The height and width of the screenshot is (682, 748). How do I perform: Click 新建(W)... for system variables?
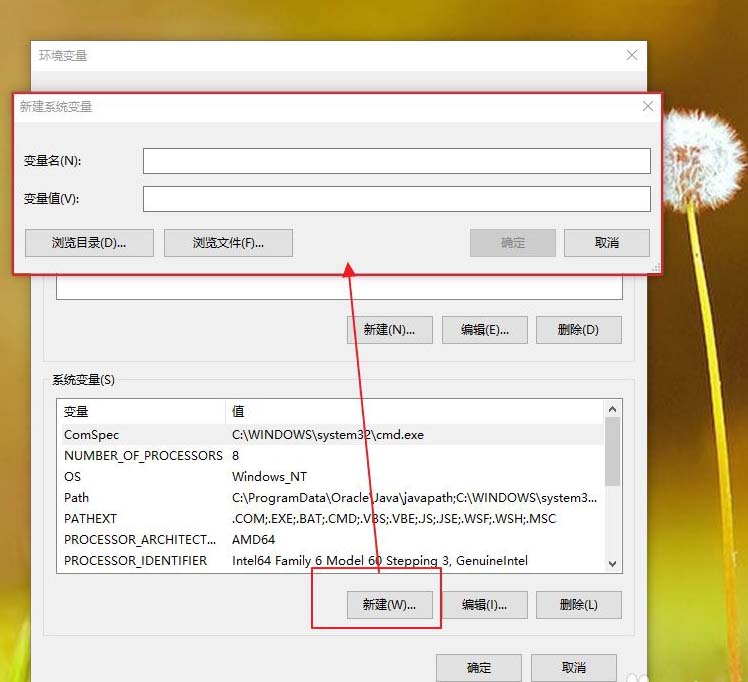tap(390, 605)
